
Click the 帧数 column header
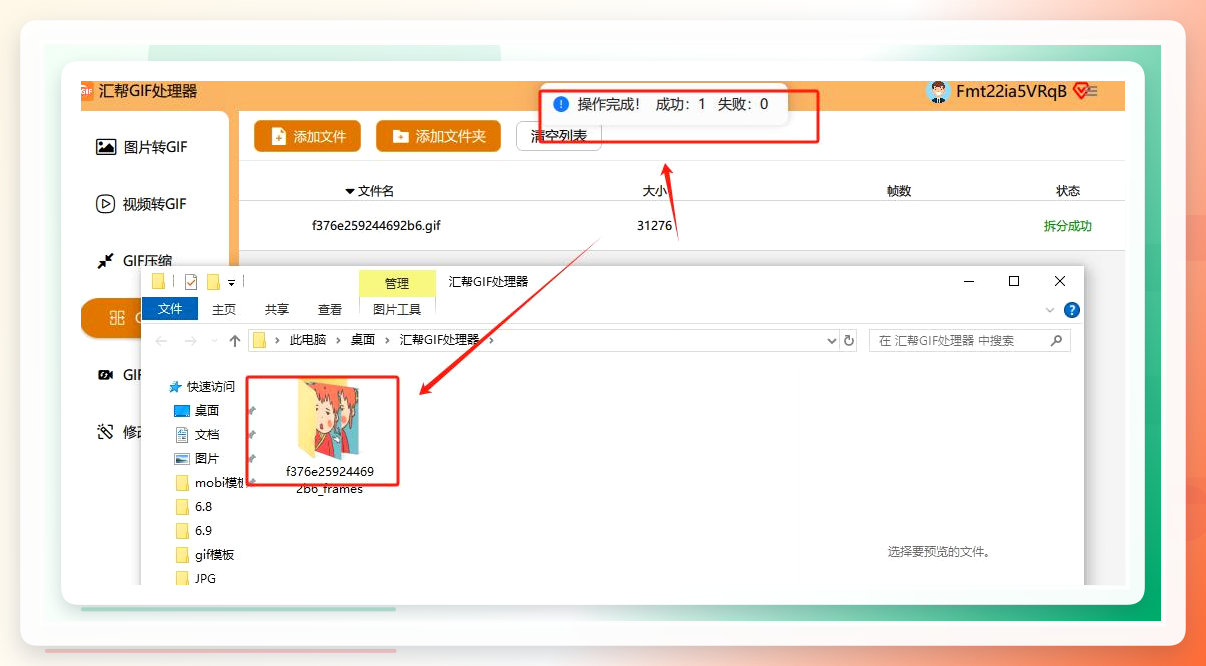pyautogui.click(x=899, y=191)
